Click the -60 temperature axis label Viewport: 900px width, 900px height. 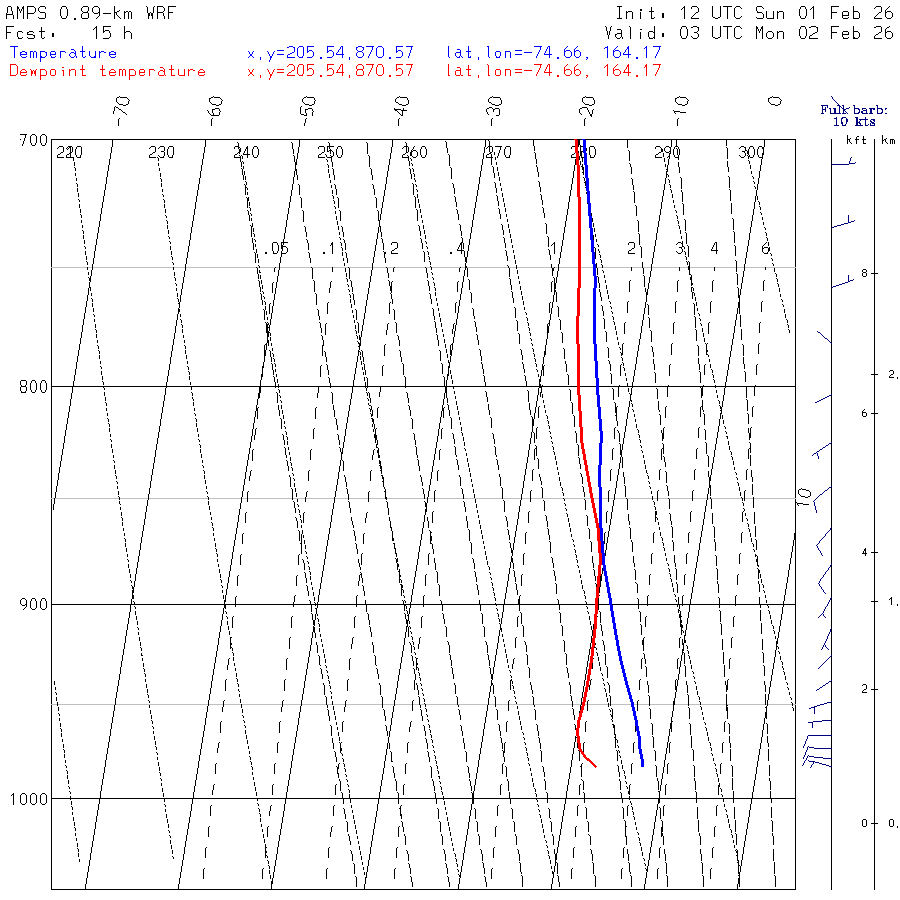(x=215, y=111)
